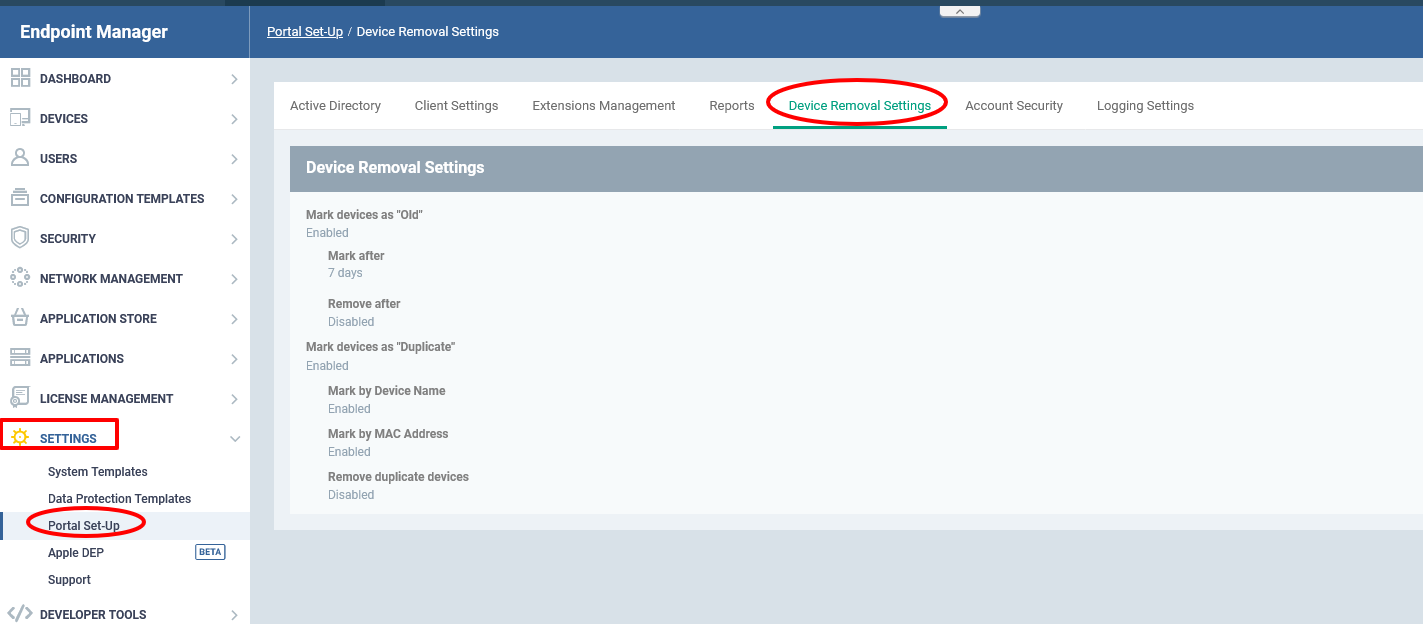Open System Templates in the sidebar
1423x624 pixels.
pos(98,472)
